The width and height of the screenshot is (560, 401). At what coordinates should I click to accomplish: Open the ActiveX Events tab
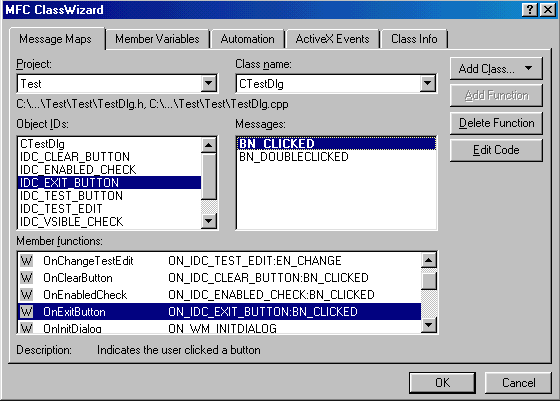[x=332, y=39]
